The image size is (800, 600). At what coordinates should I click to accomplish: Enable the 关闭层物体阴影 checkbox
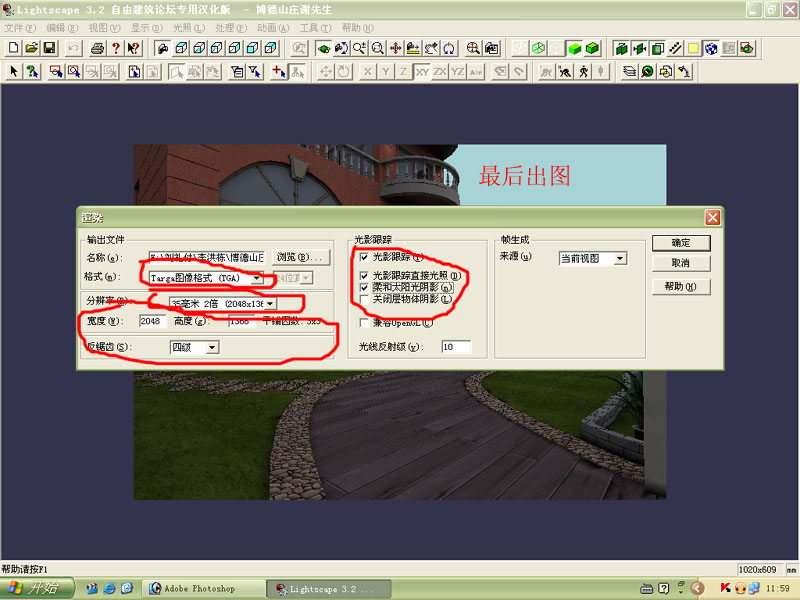tap(364, 299)
